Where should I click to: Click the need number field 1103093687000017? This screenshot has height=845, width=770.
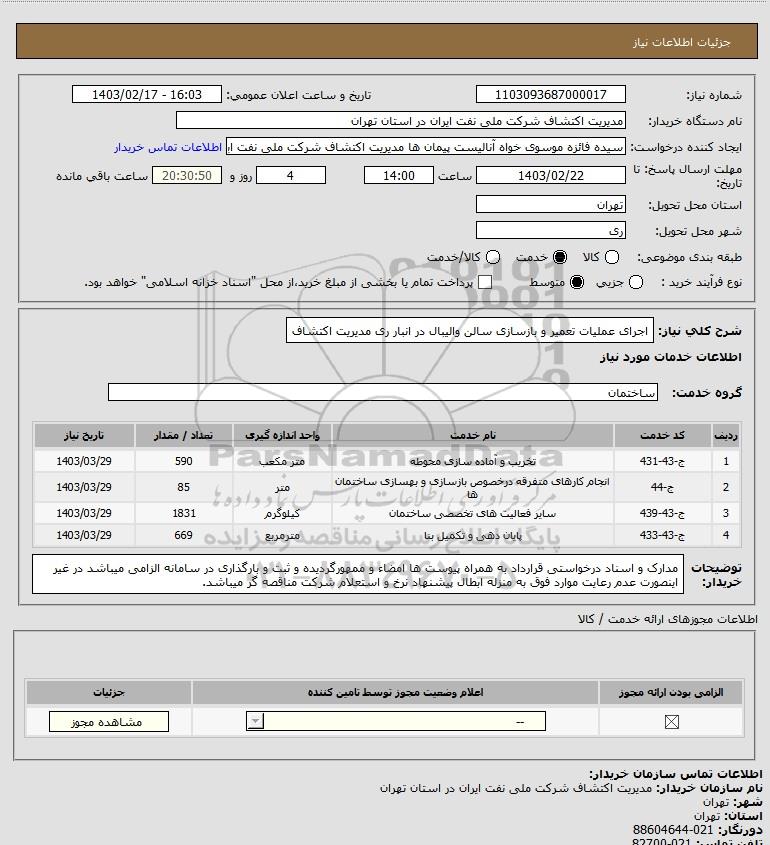pyautogui.click(x=551, y=94)
